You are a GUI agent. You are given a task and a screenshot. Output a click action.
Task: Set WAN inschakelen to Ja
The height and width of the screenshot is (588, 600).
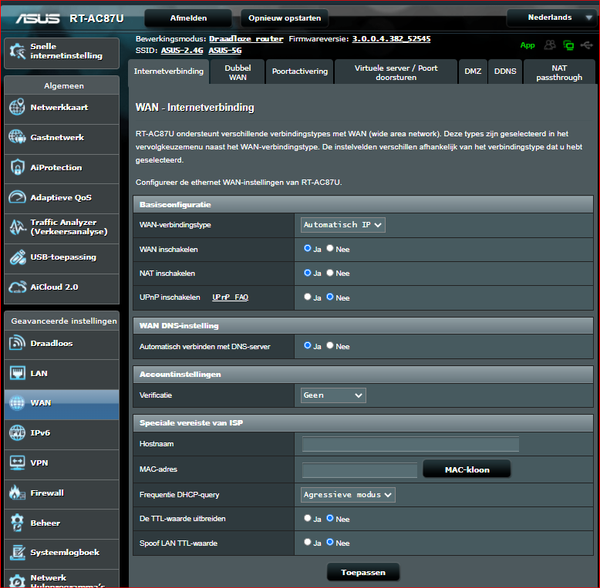click(307, 248)
